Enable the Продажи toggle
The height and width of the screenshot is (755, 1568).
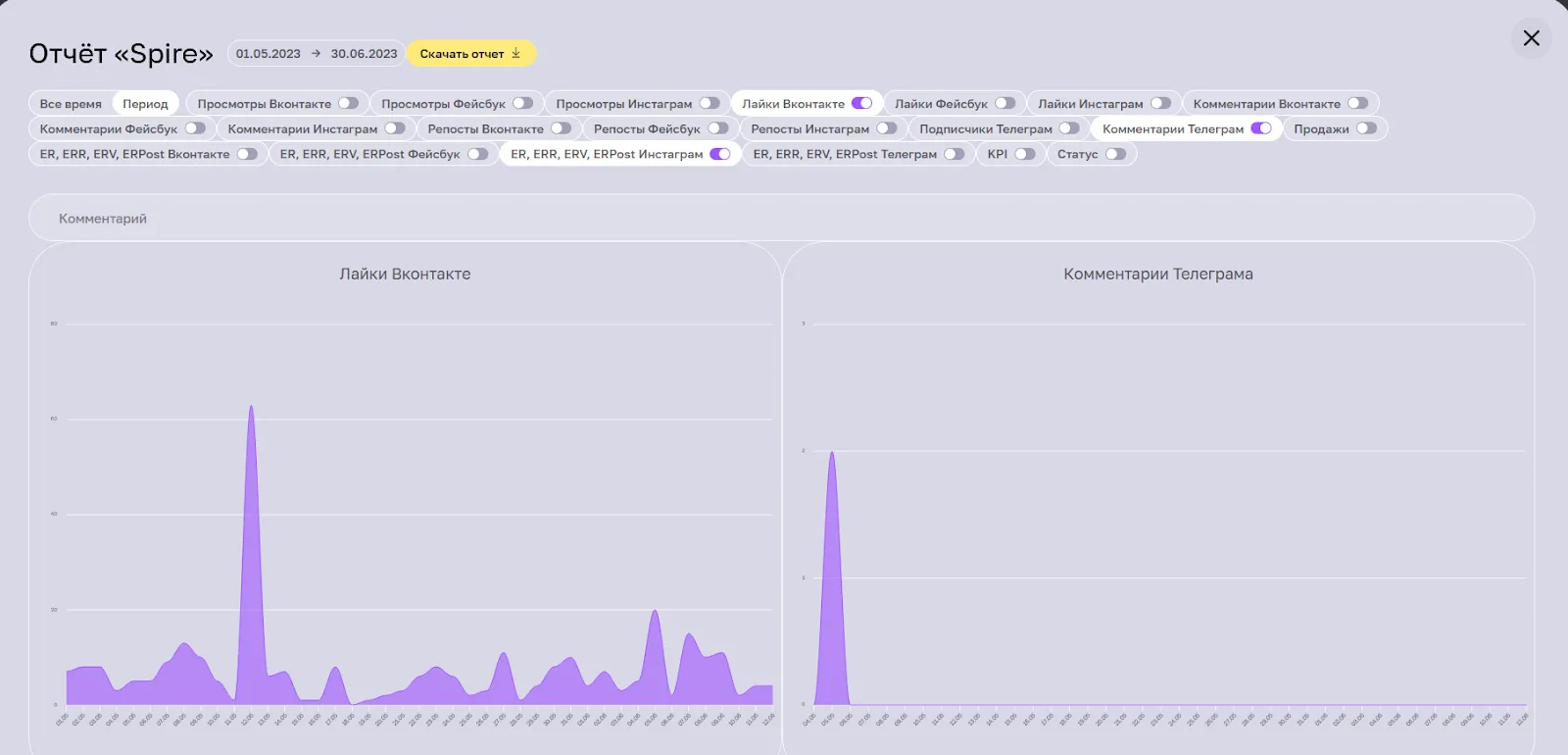coord(1366,128)
